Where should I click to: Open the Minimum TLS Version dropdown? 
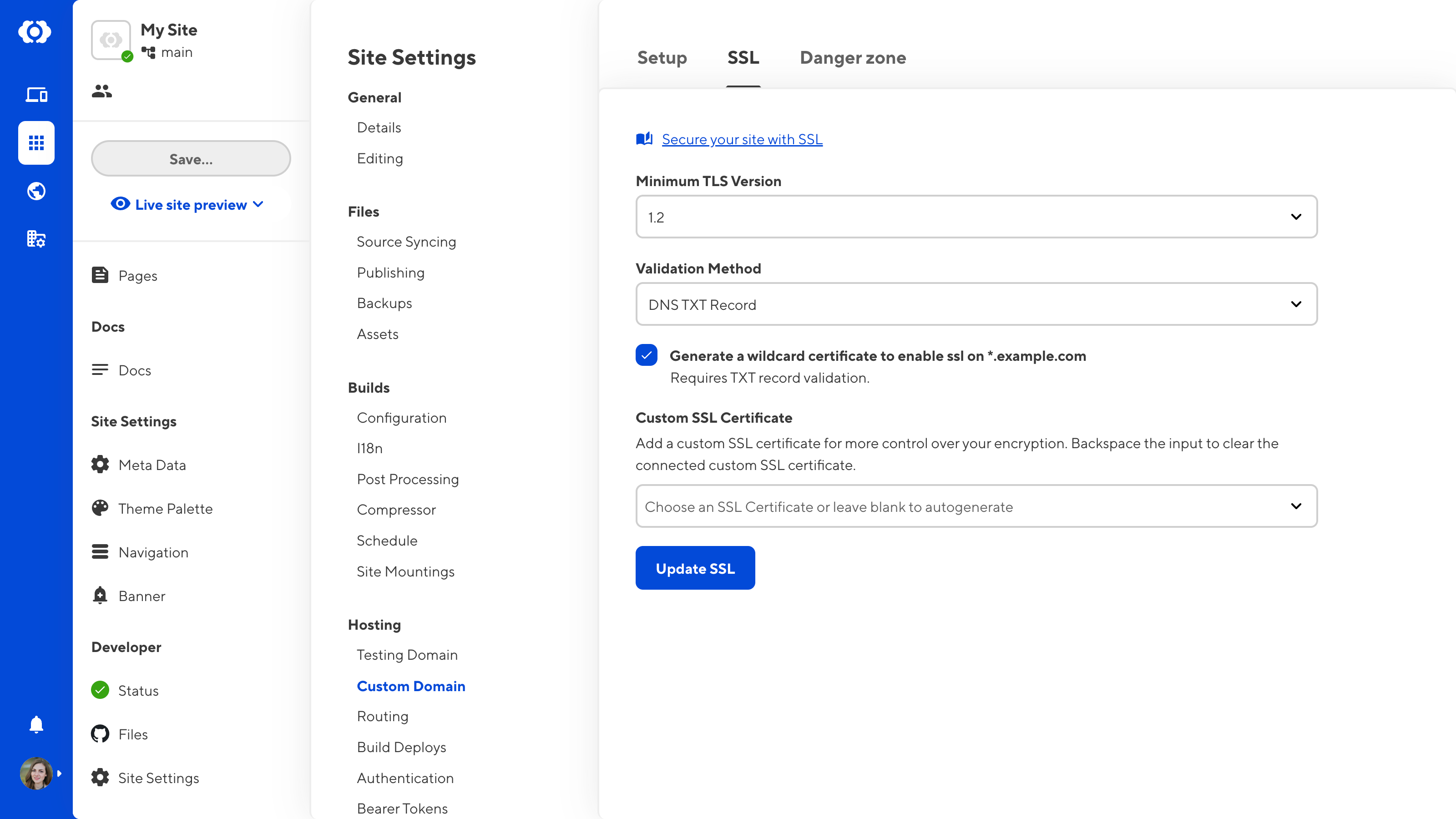coord(976,217)
